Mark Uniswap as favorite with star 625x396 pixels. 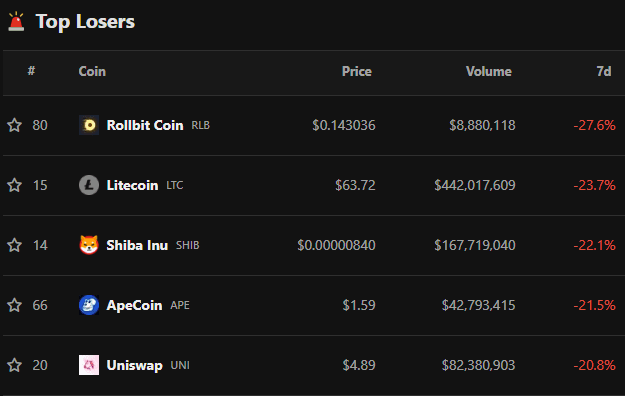(x=14, y=365)
